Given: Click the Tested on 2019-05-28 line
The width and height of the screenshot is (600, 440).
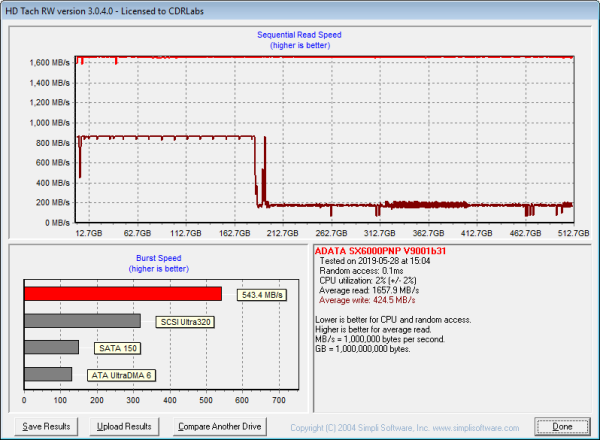Looking at the screenshot, I should pos(375,261).
